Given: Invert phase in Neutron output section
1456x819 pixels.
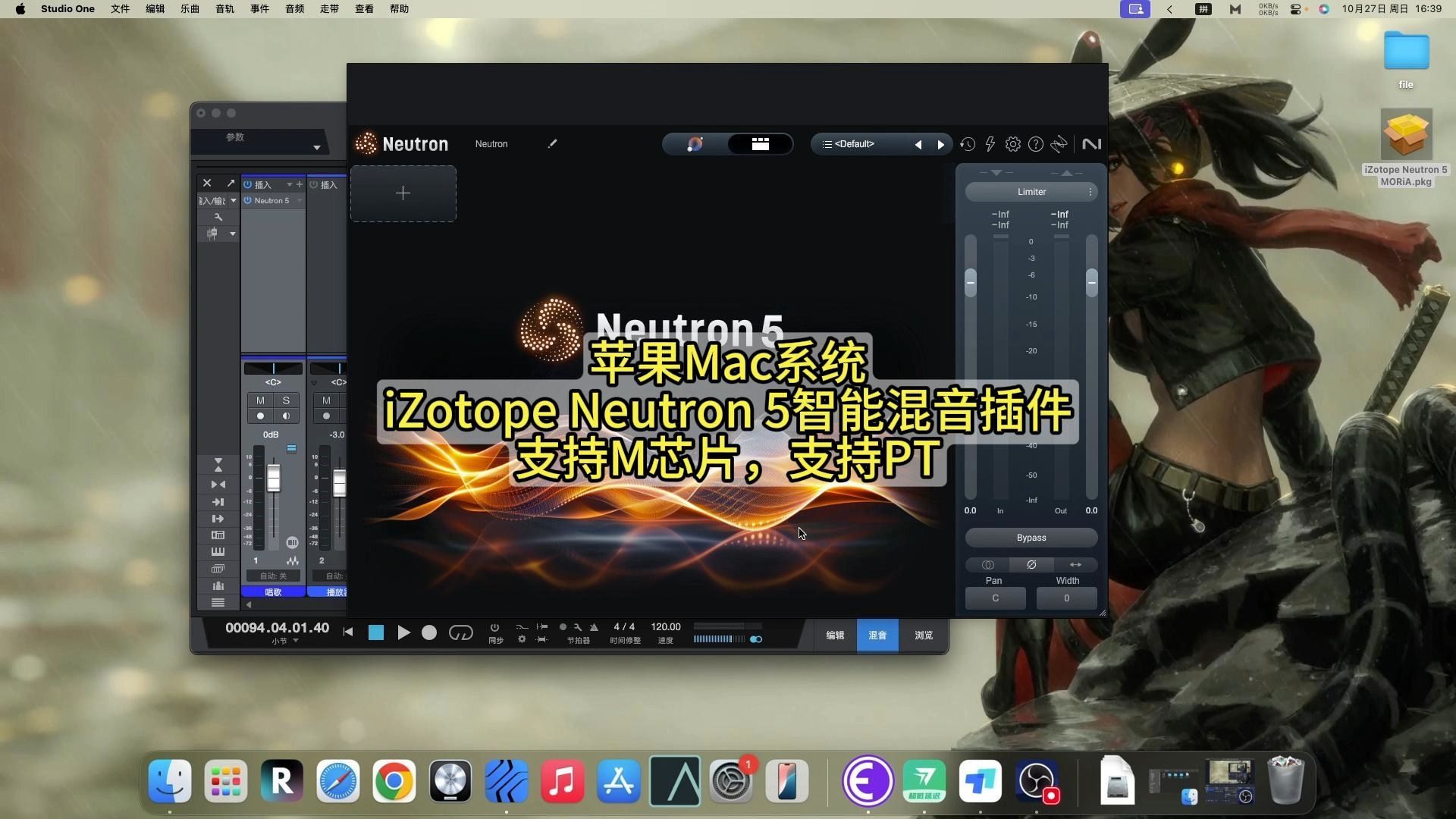Looking at the screenshot, I should point(1031,565).
